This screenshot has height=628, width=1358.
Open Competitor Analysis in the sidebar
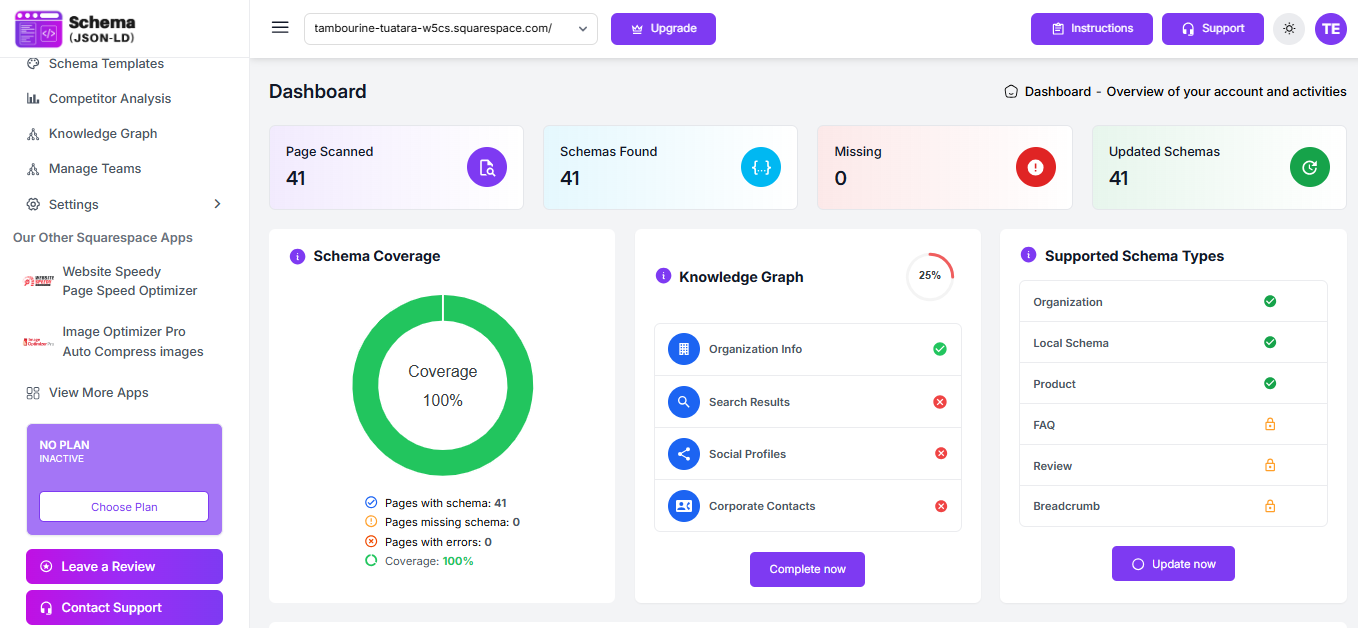point(110,99)
